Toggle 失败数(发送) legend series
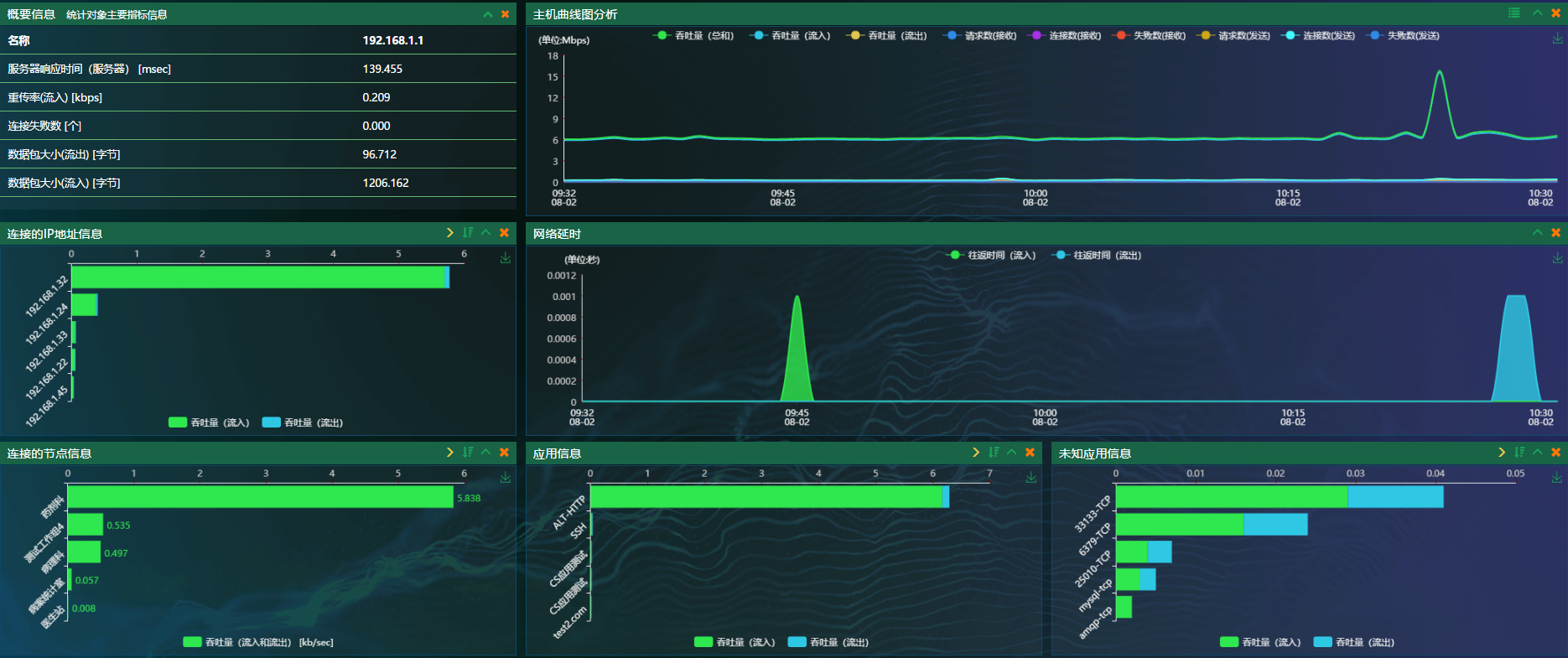The width and height of the screenshot is (1568, 658). tap(1404, 35)
